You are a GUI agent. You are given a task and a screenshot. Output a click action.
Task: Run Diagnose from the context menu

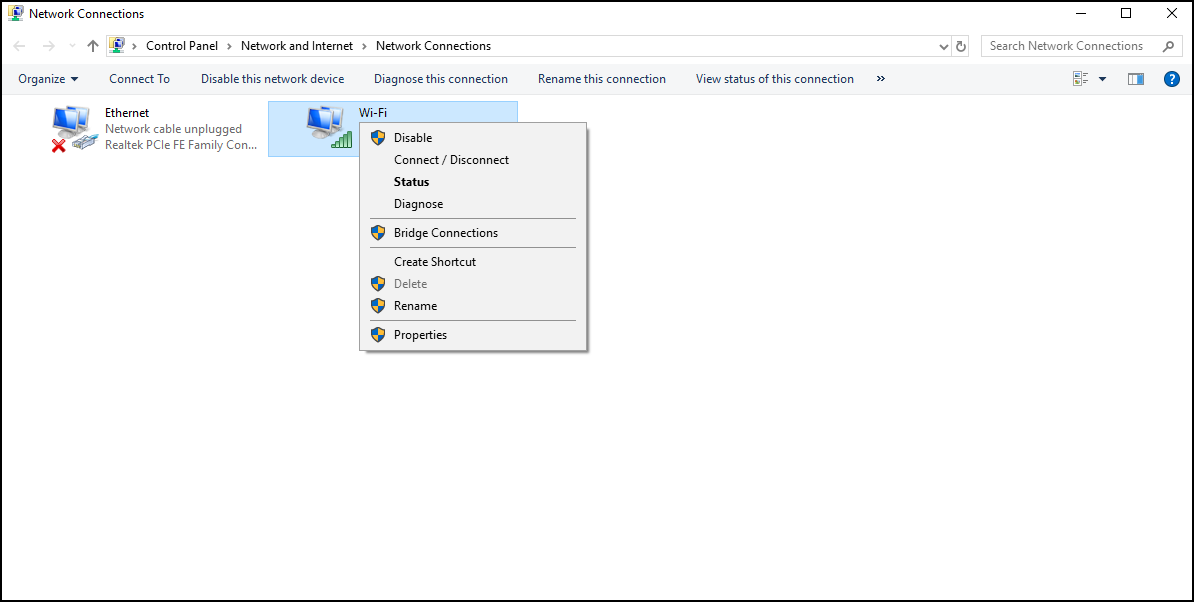pyautogui.click(x=473, y=204)
